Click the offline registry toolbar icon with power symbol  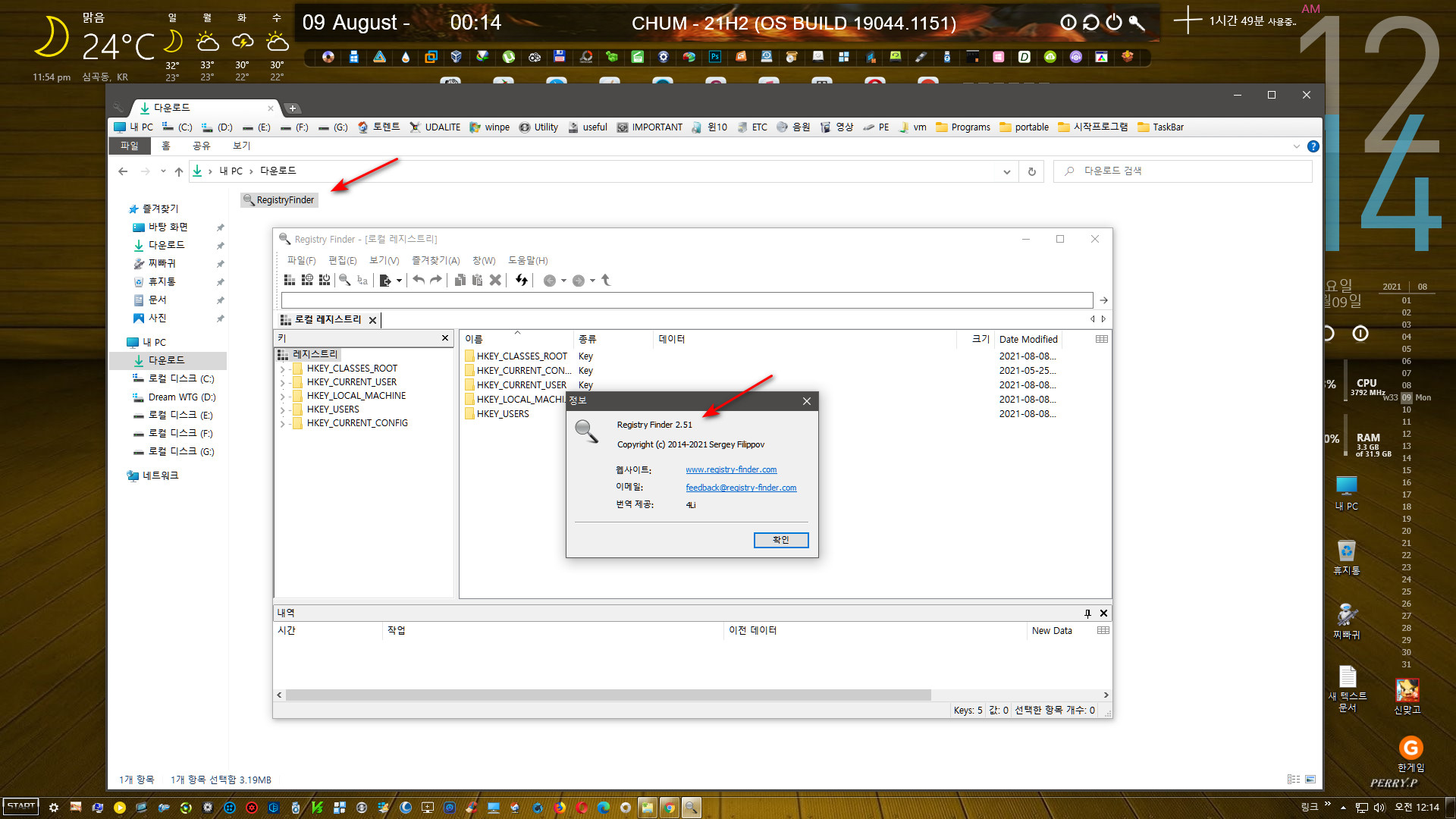click(x=325, y=281)
